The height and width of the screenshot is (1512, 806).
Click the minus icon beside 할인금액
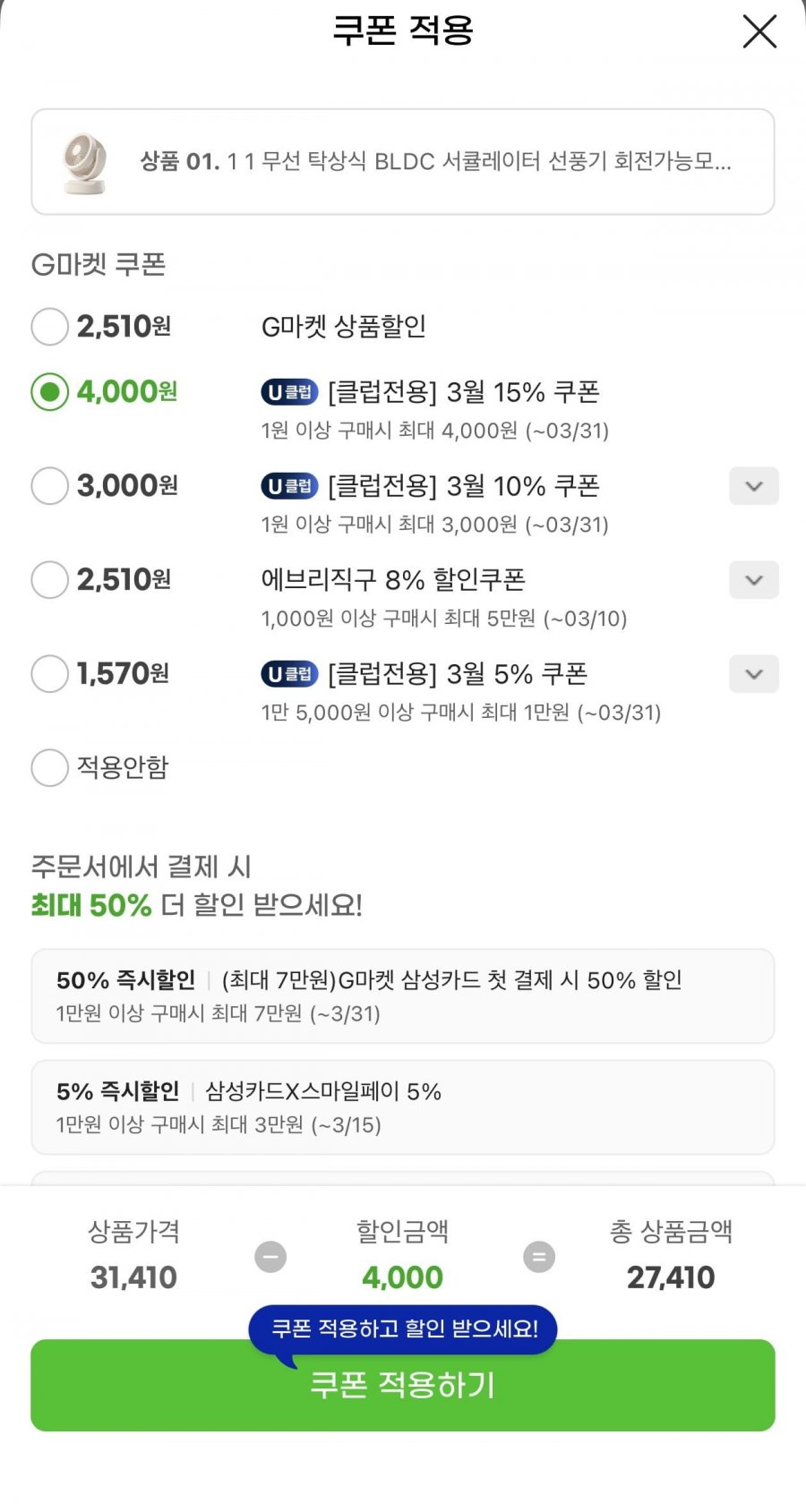click(x=270, y=1257)
